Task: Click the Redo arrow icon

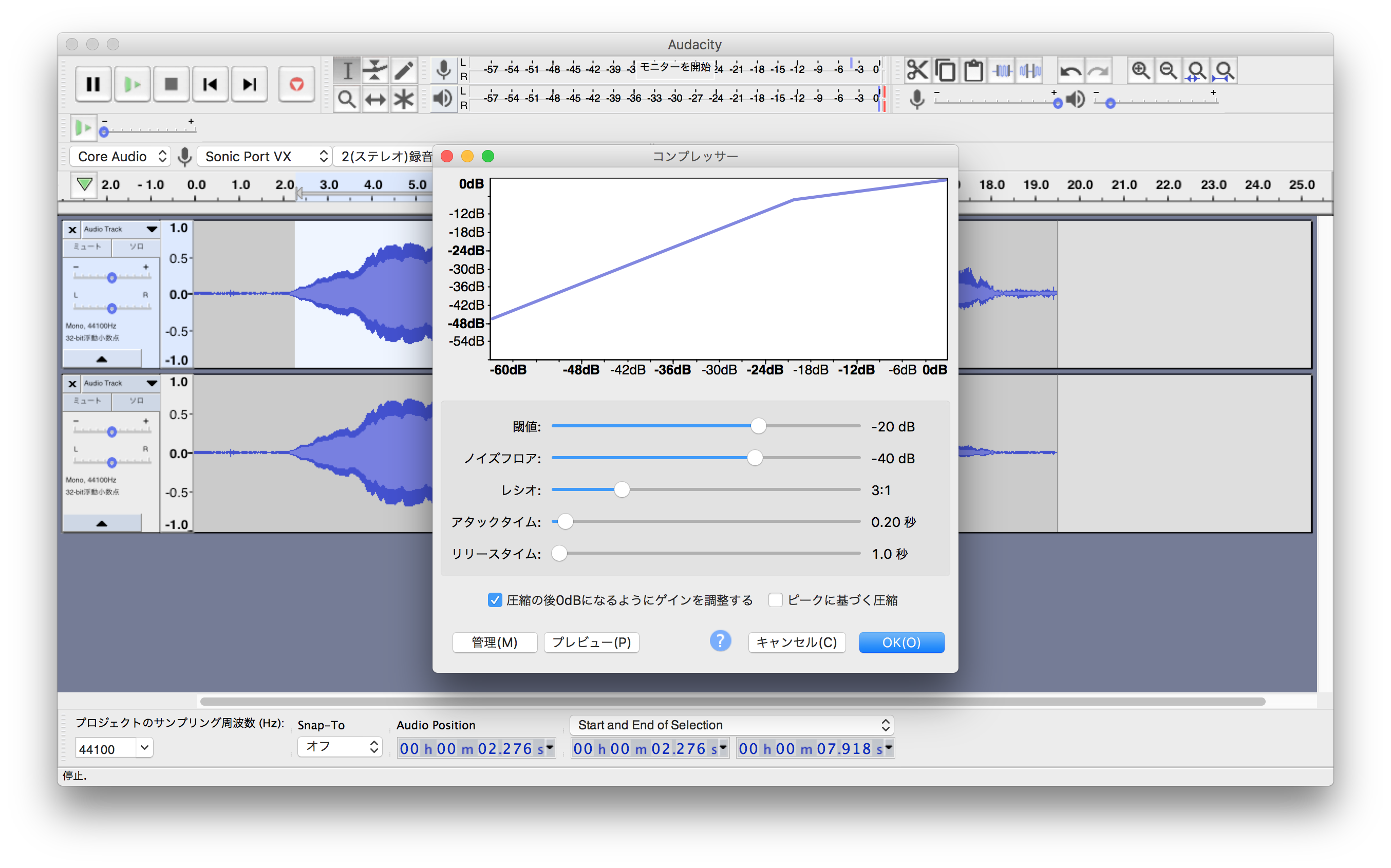Action: 1099,70
